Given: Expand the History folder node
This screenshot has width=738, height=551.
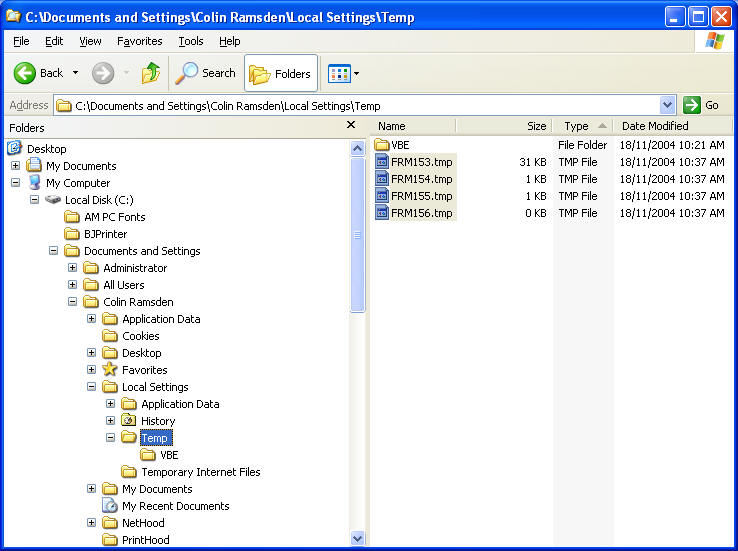Looking at the screenshot, I should point(110,420).
